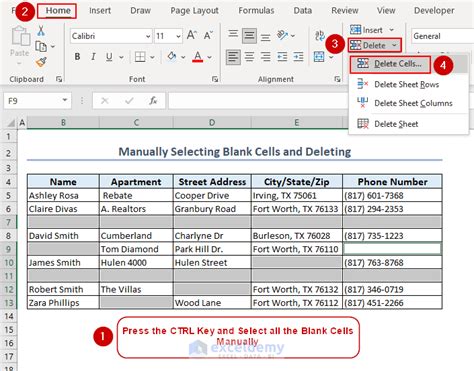Click the Delete cells button
Screen dimensions: 474x371
(x=368, y=45)
